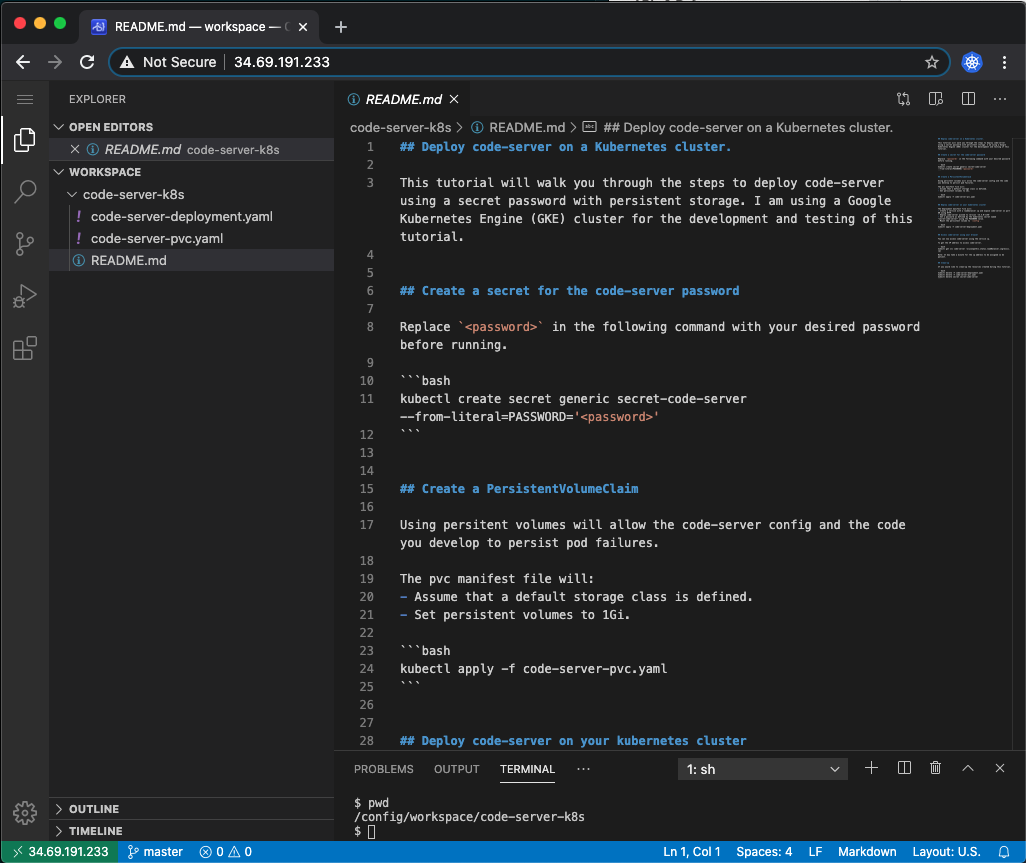This screenshot has height=863, width=1026.
Task: Go back in browser history
Action: pos(23,62)
